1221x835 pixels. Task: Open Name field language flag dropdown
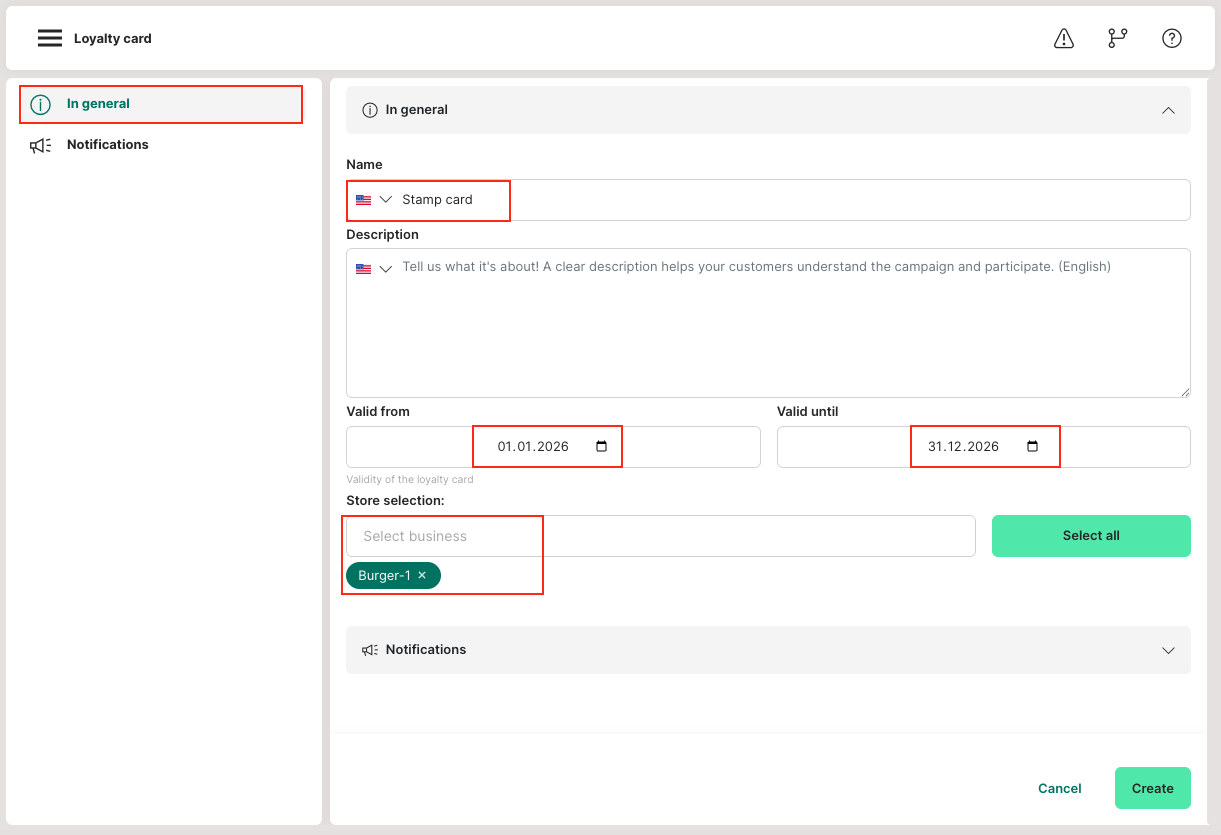[374, 200]
